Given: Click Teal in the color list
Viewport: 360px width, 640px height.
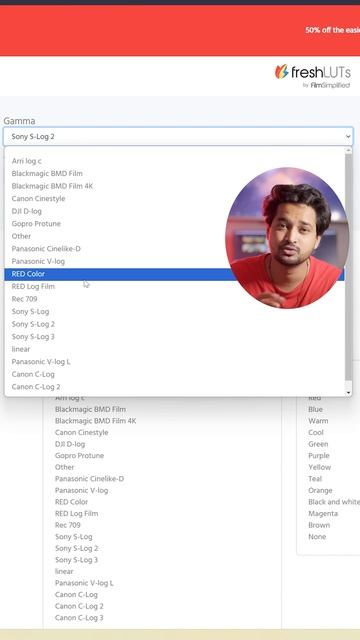Looking at the screenshot, I should tap(315, 479).
